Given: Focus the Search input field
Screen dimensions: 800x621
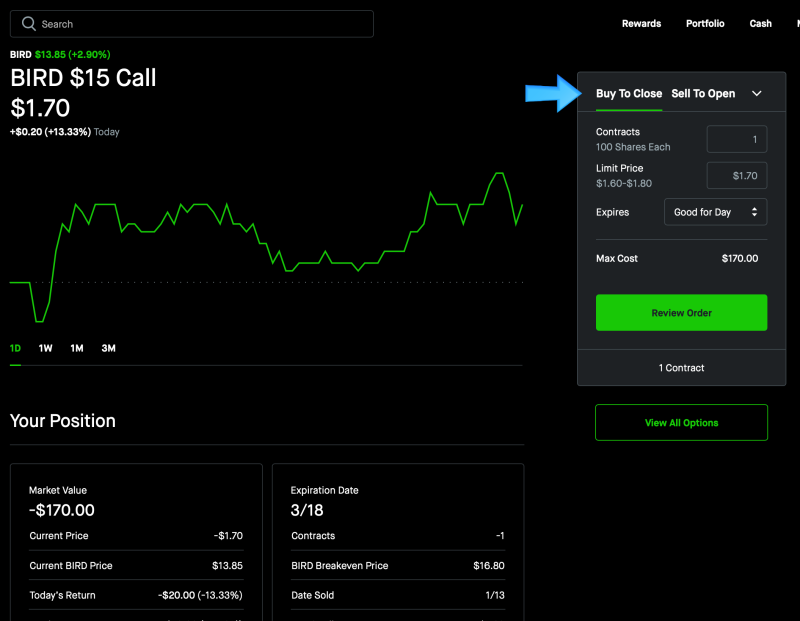Looking at the screenshot, I should [x=192, y=24].
